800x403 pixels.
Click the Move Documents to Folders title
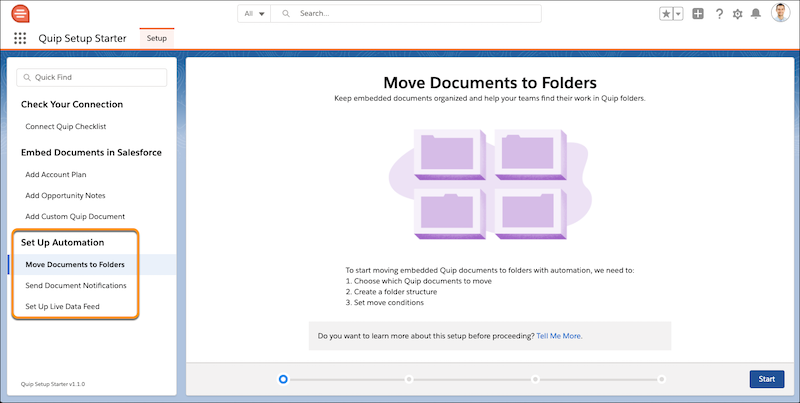pyautogui.click(x=490, y=83)
